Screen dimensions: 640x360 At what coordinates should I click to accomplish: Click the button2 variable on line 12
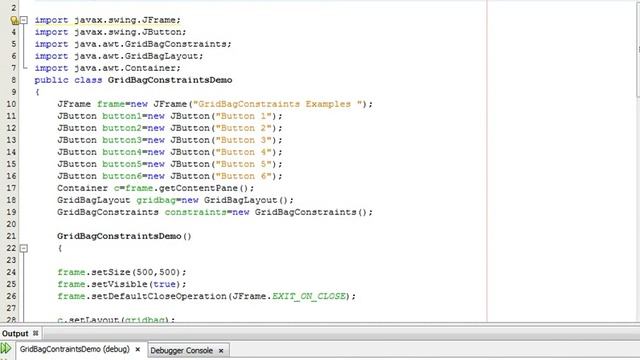click(122, 128)
